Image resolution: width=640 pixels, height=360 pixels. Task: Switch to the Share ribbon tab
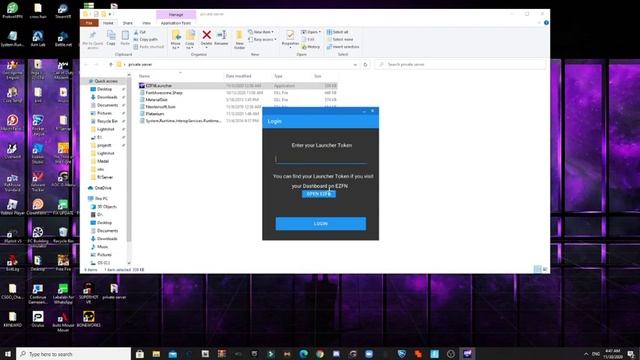128,23
